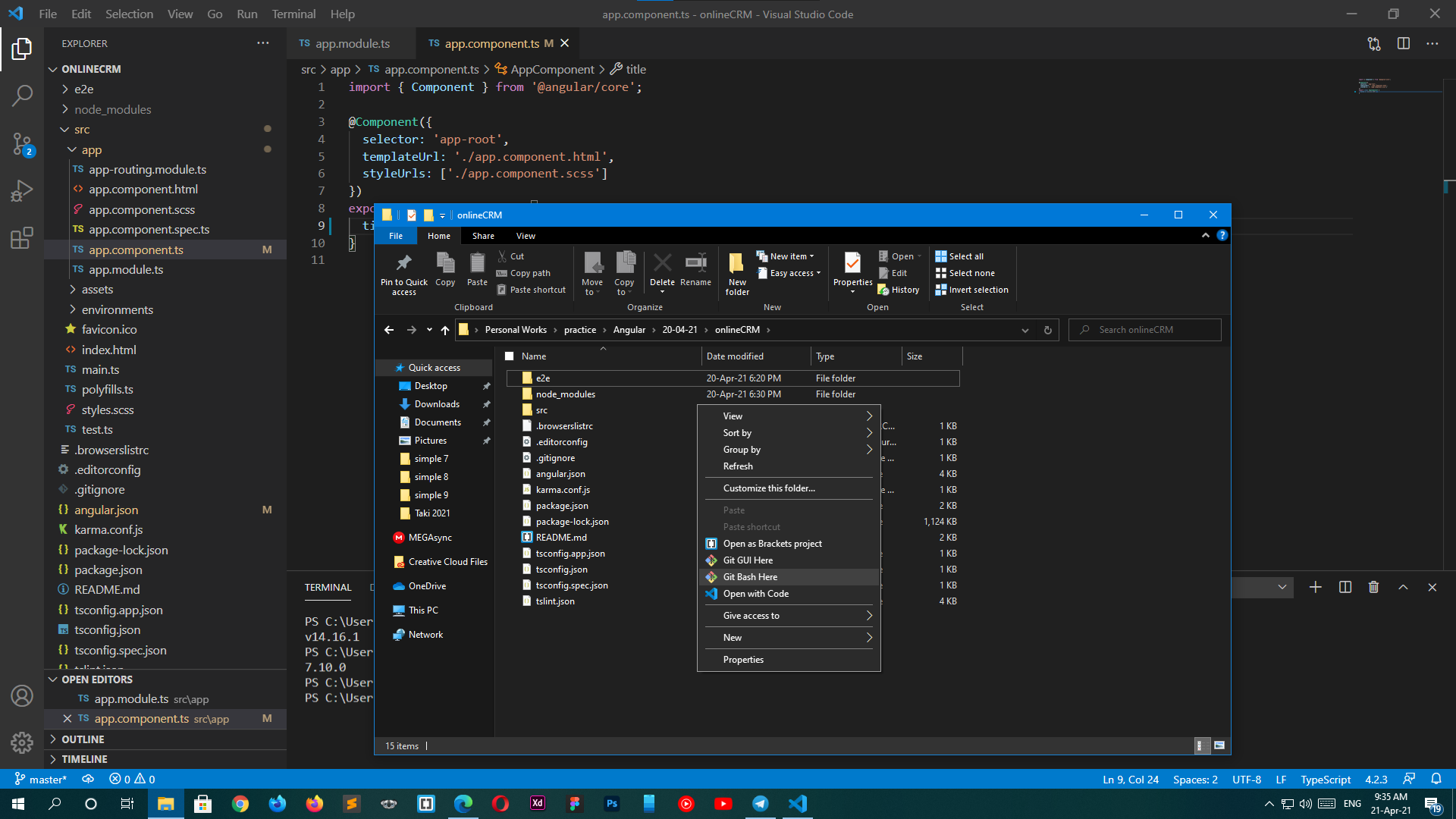Viewport: 1456px width, 819px height.
Task: Select Git Bash Here from the context menu
Action: pyautogui.click(x=749, y=576)
